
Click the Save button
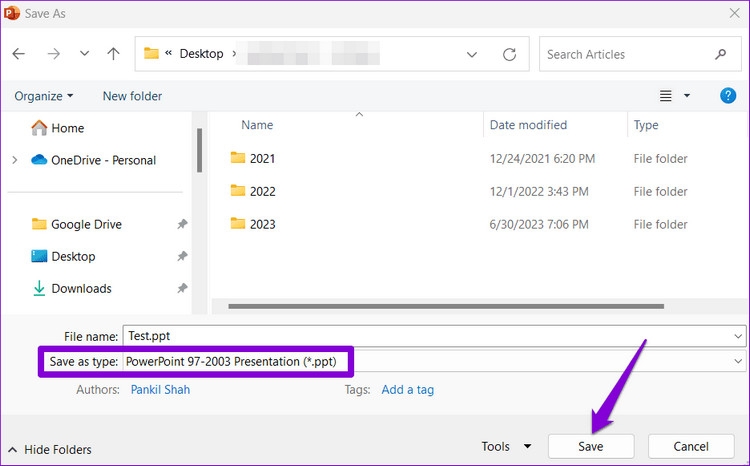591,446
